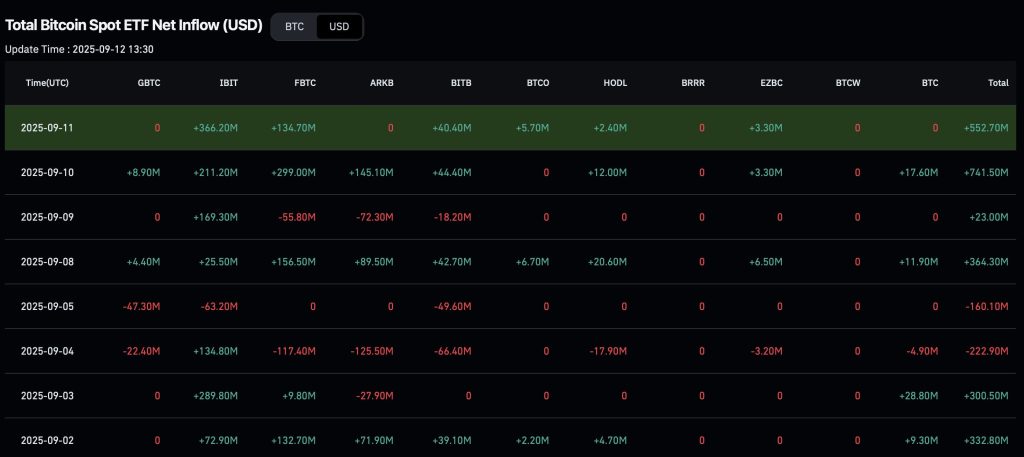Switch the inflow unit toggle to BTC
This screenshot has width=1024, height=457.
point(294,27)
